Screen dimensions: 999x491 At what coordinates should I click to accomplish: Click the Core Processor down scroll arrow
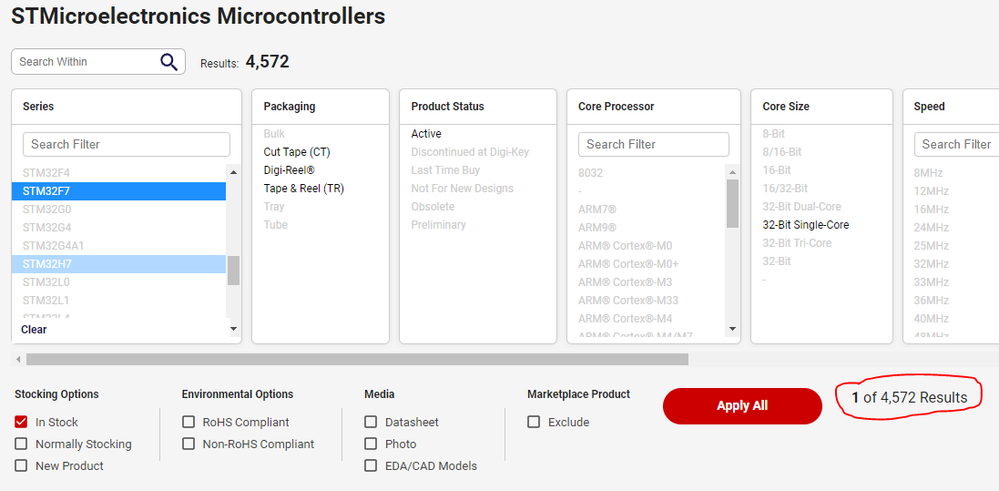tap(732, 329)
